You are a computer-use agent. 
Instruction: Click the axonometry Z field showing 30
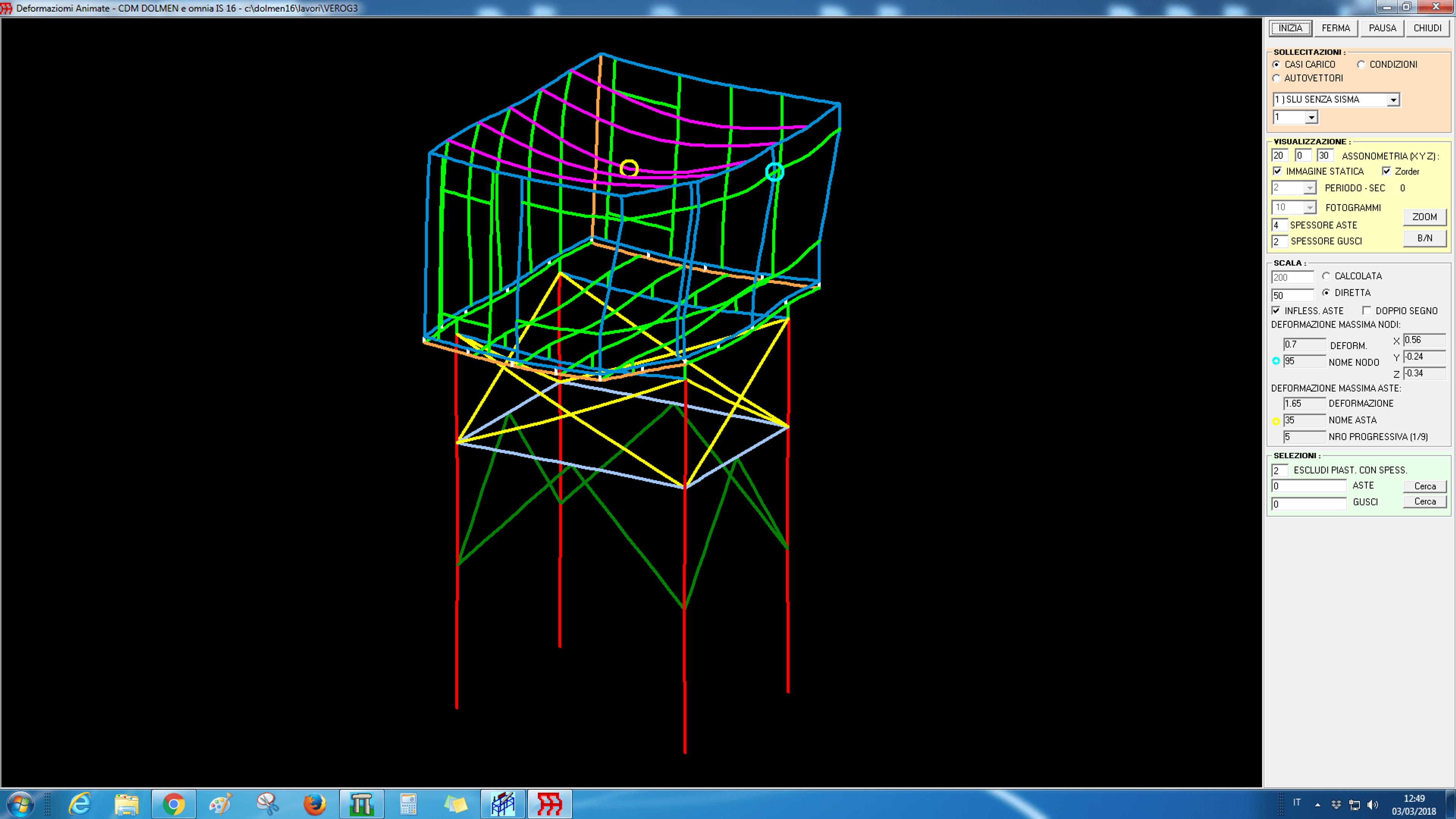1325,155
